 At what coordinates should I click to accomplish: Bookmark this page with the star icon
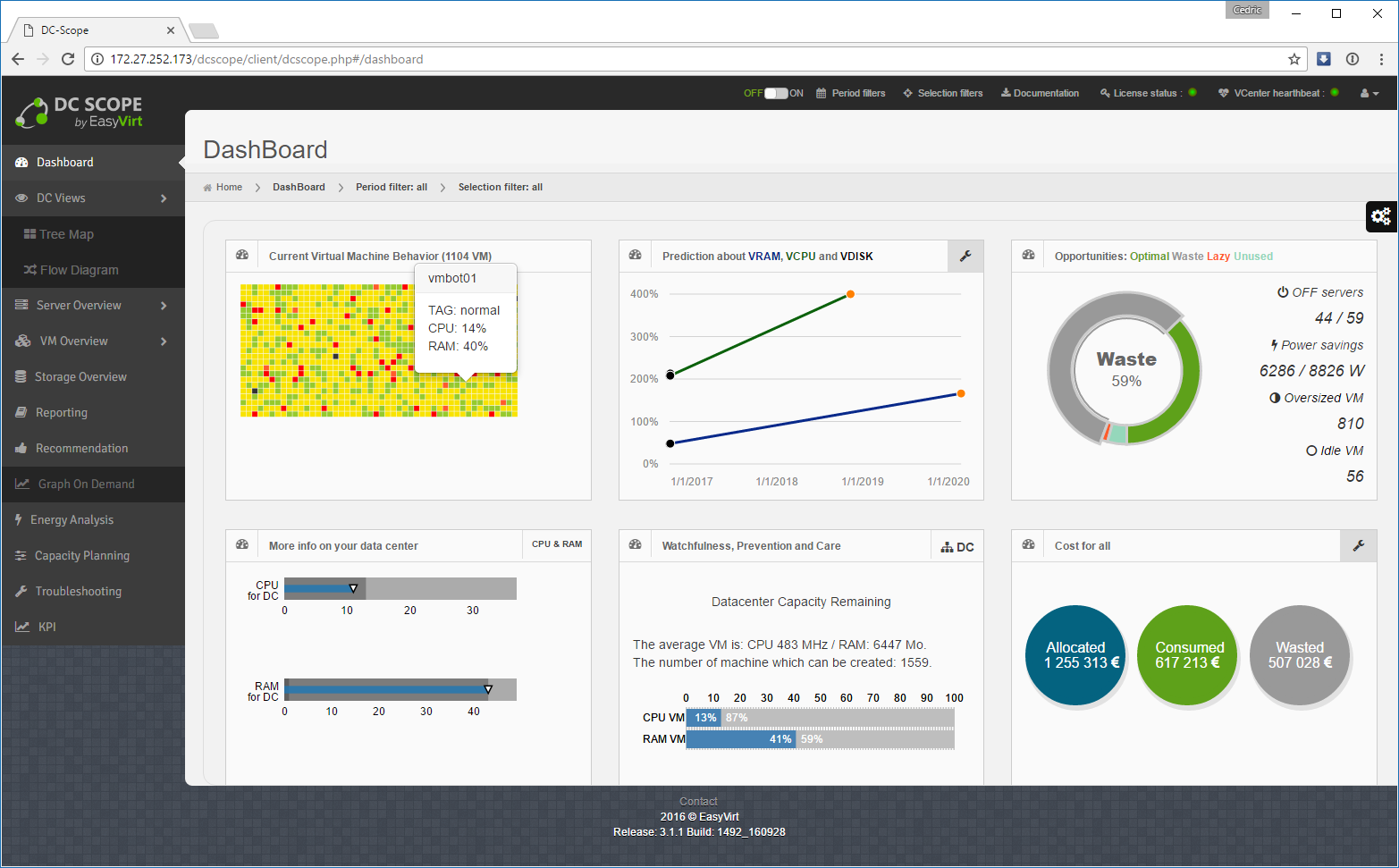(x=1294, y=59)
